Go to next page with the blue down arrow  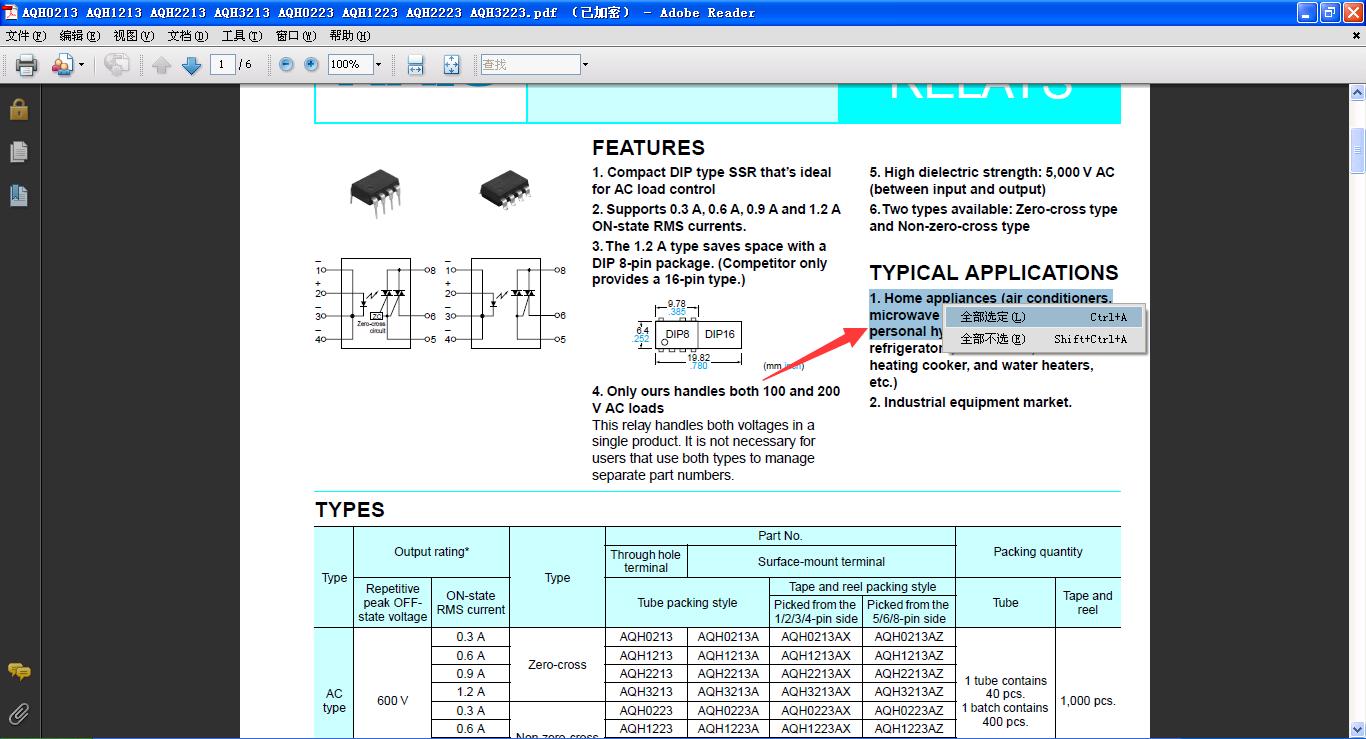pyautogui.click(x=192, y=65)
